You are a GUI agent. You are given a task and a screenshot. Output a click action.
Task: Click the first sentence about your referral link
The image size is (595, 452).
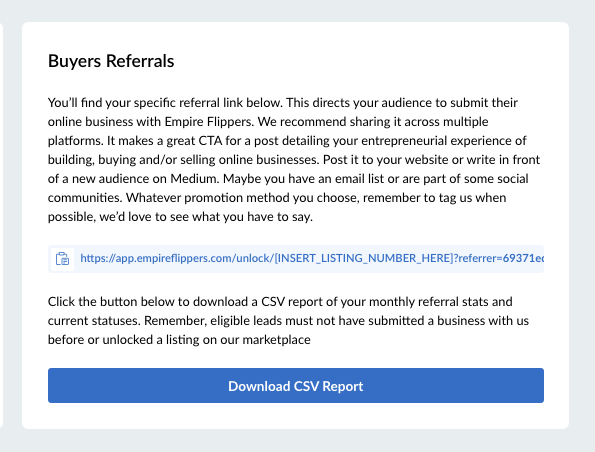(165, 102)
